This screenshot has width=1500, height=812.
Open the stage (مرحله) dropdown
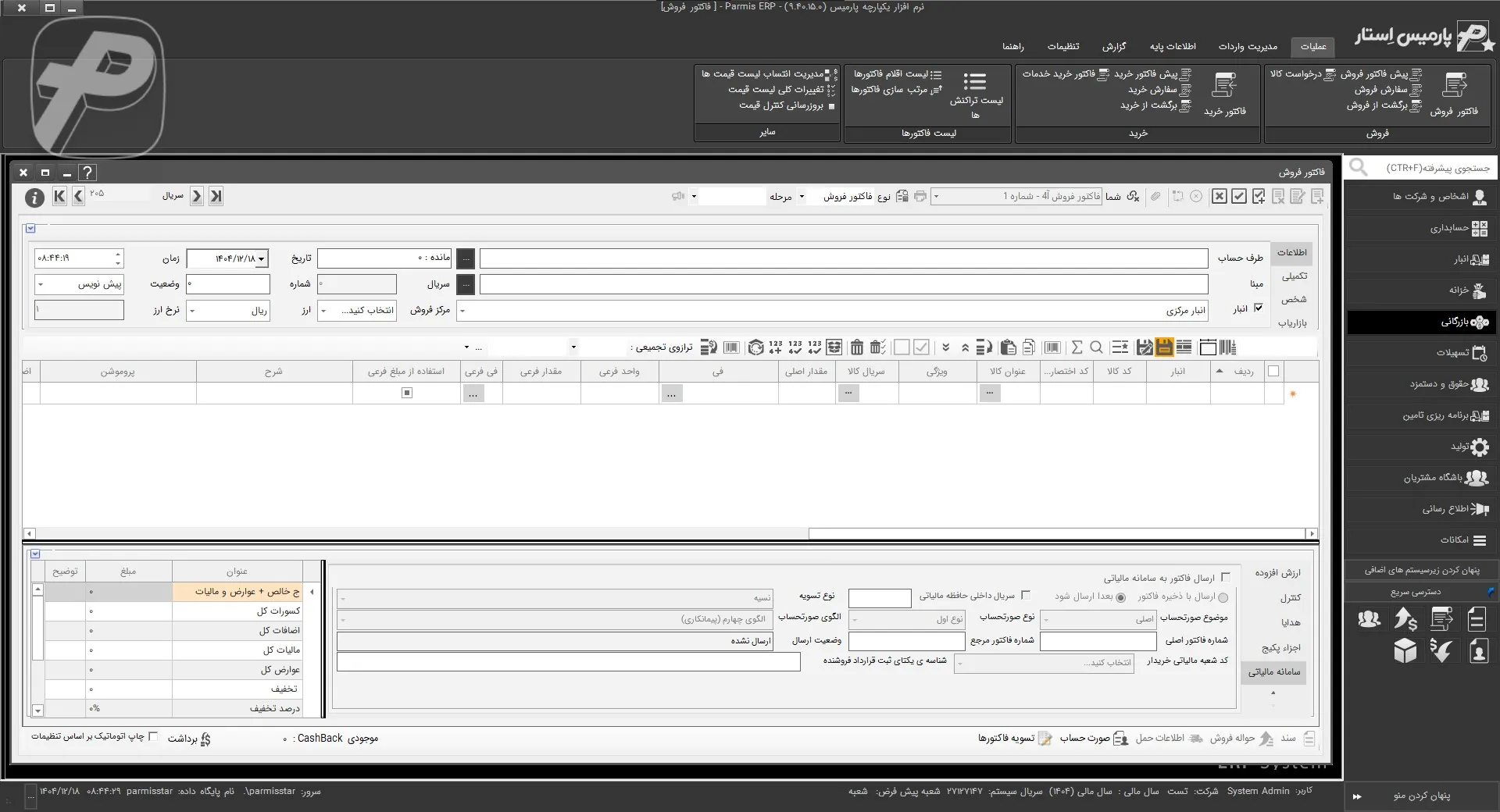[x=694, y=197]
